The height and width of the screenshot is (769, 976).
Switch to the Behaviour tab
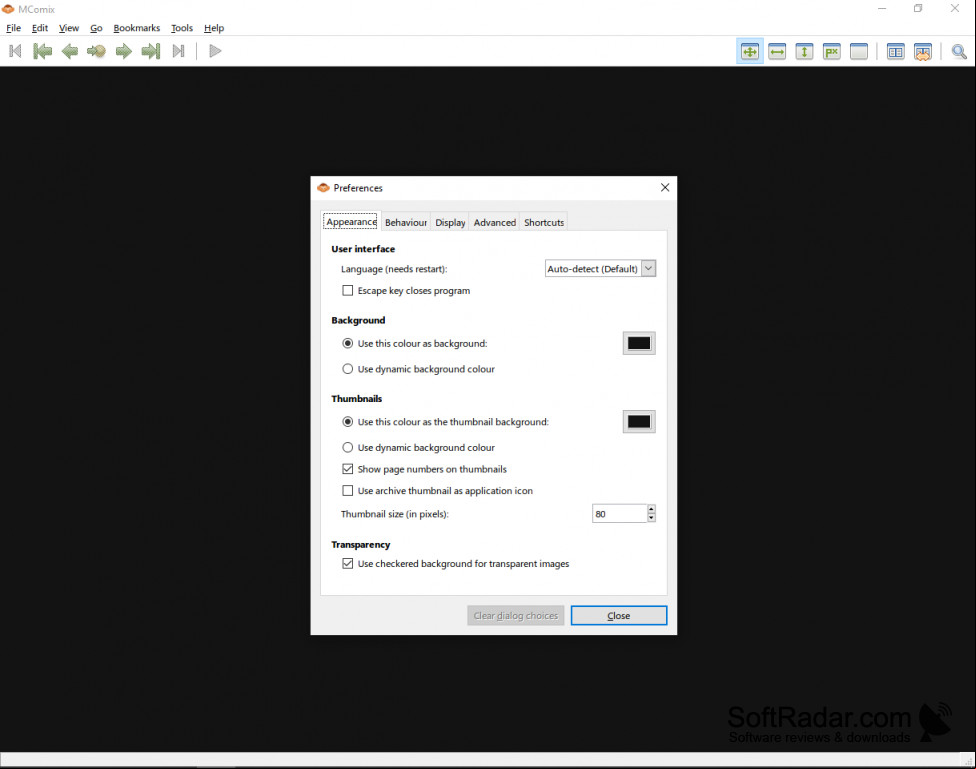406,222
